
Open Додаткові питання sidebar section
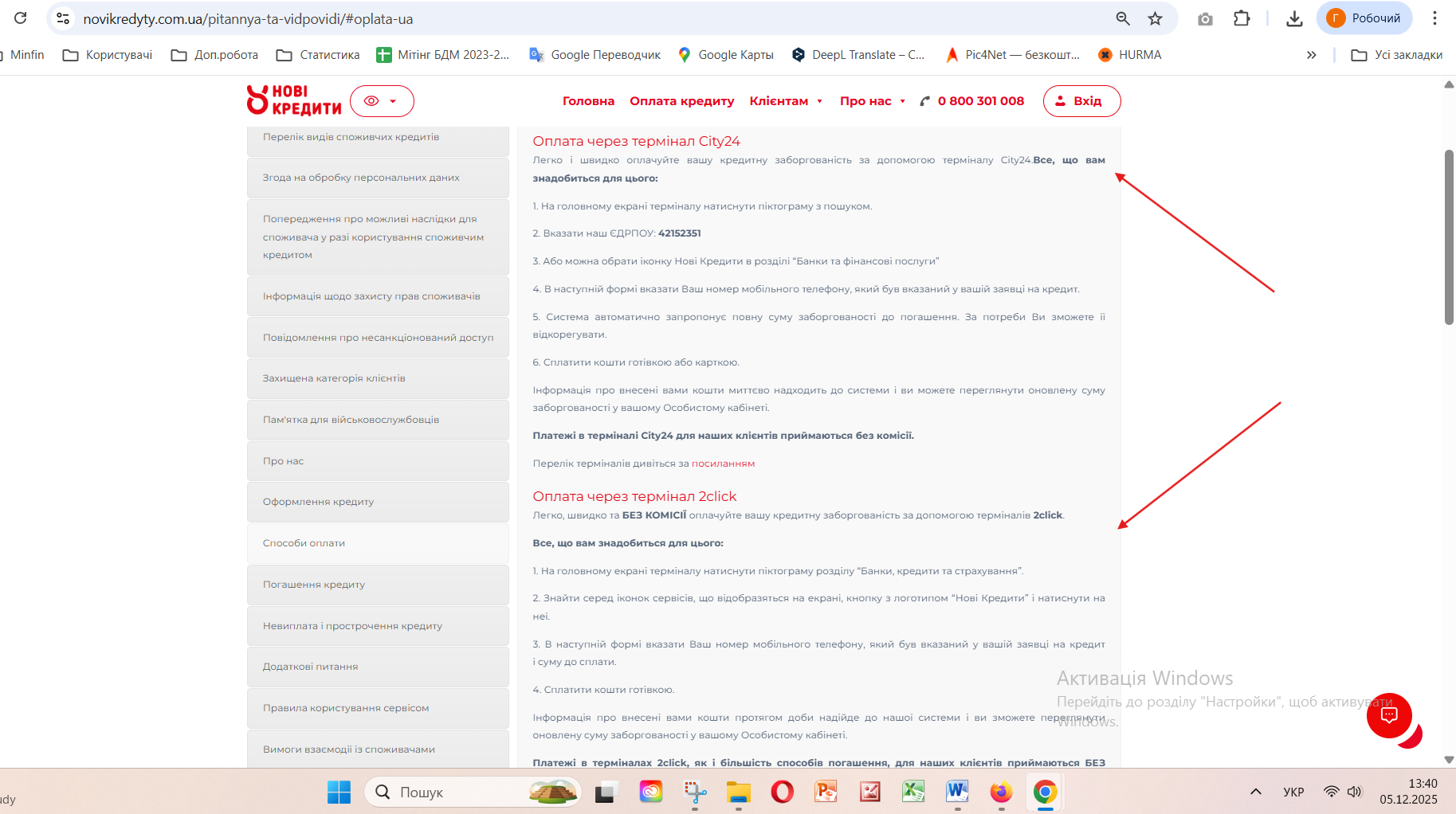pyautogui.click(x=378, y=667)
